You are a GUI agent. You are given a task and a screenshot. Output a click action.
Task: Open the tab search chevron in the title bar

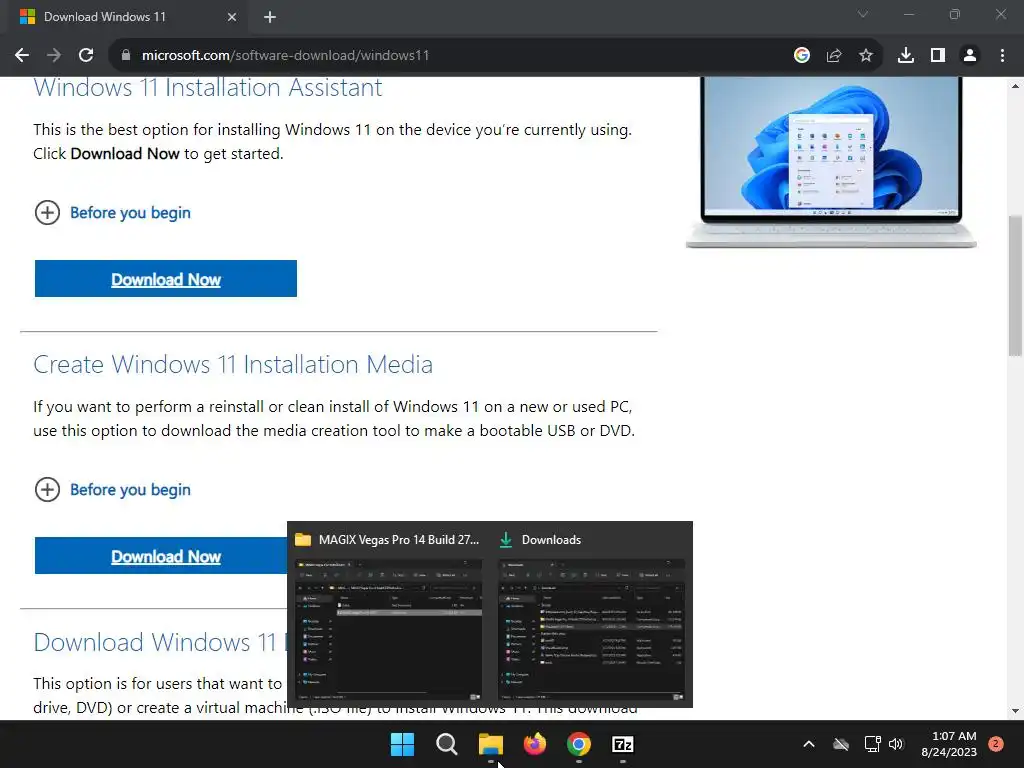pos(863,14)
